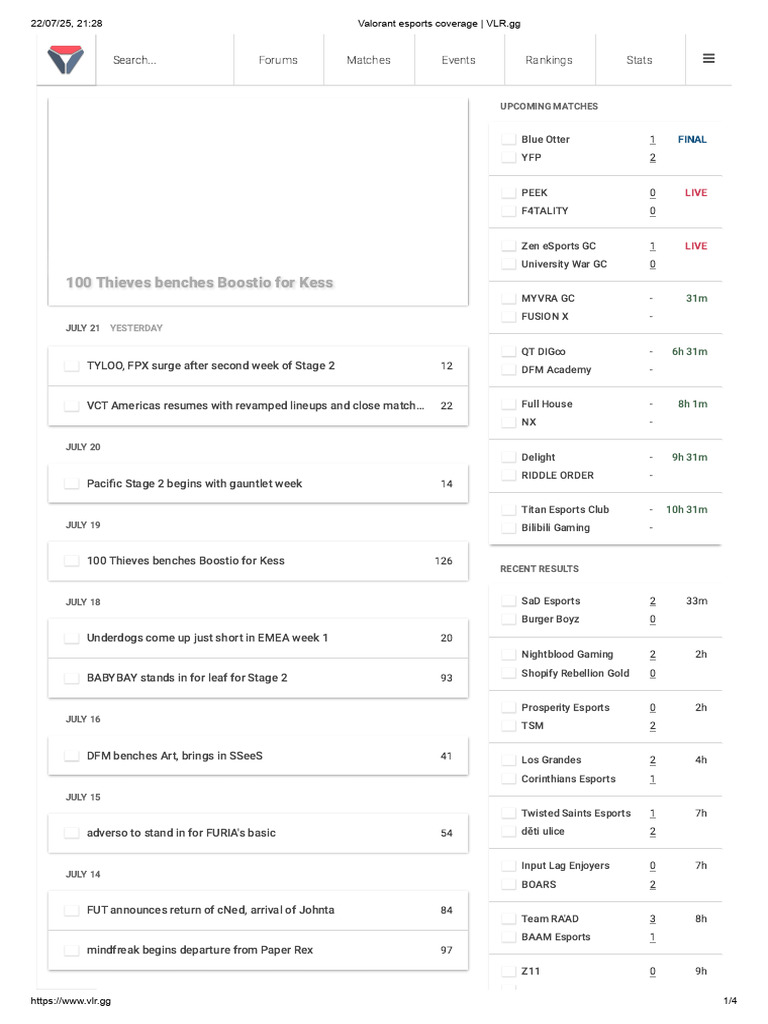Click flag icon beside DFM benches Art
The height and width of the screenshot is (1024, 768).
(x=72, y=756)
